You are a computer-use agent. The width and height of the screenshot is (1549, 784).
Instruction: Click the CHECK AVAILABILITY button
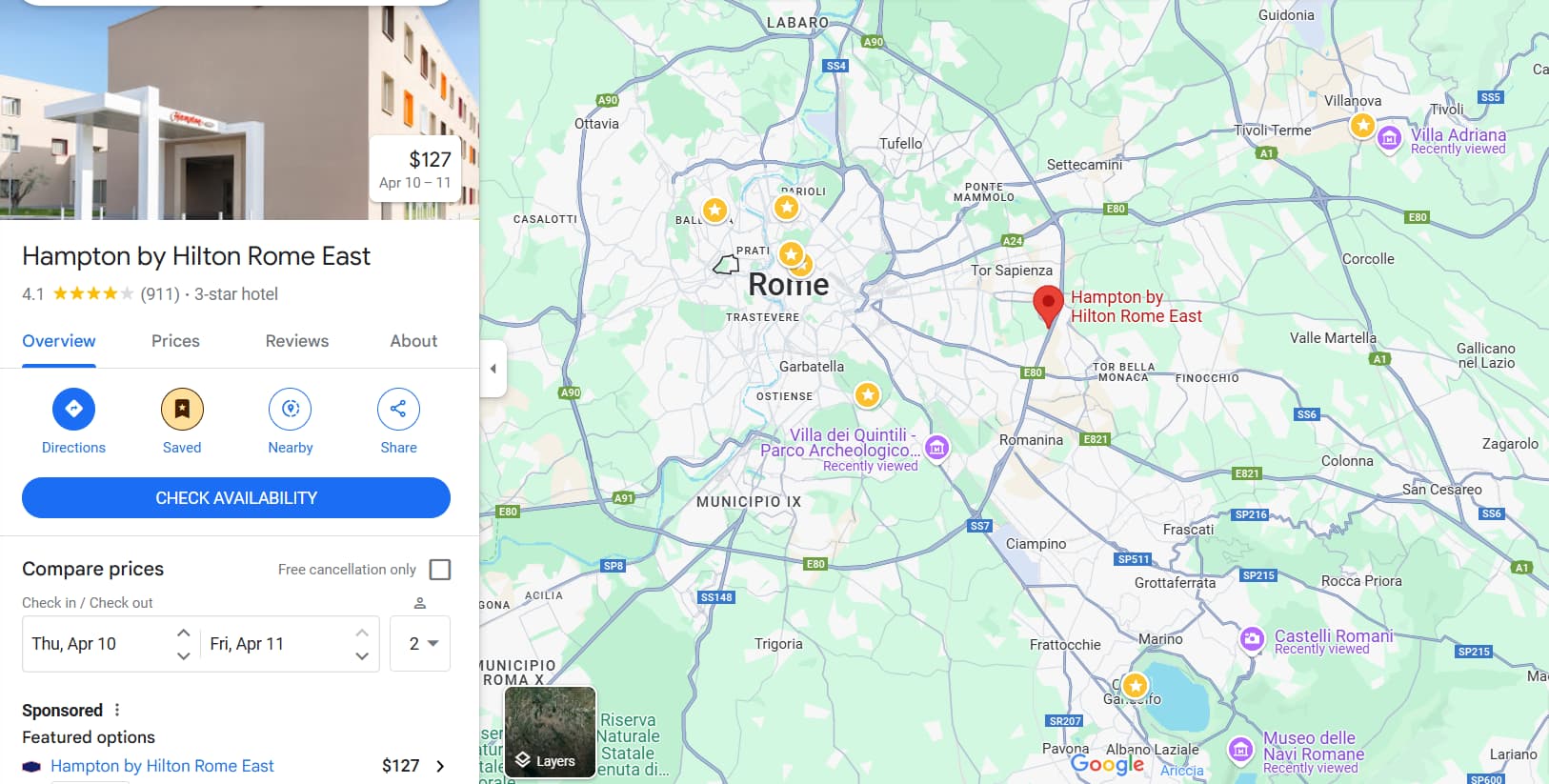pyautogui.click(x=236, y=498)
